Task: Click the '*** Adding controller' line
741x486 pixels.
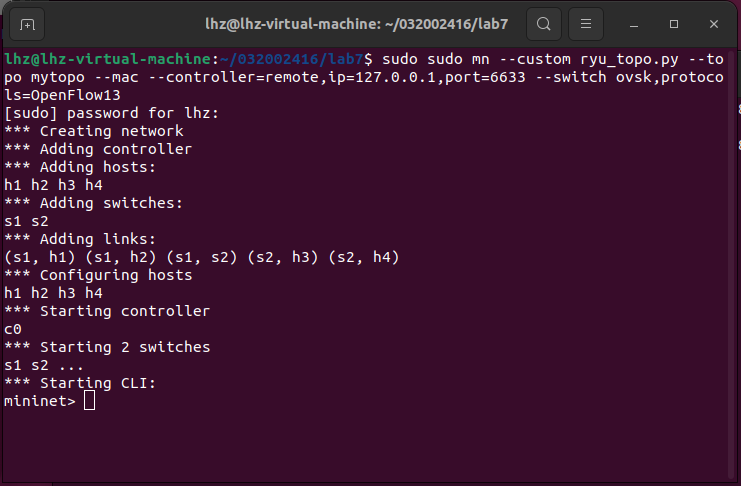Action: (x=97, y=149)
